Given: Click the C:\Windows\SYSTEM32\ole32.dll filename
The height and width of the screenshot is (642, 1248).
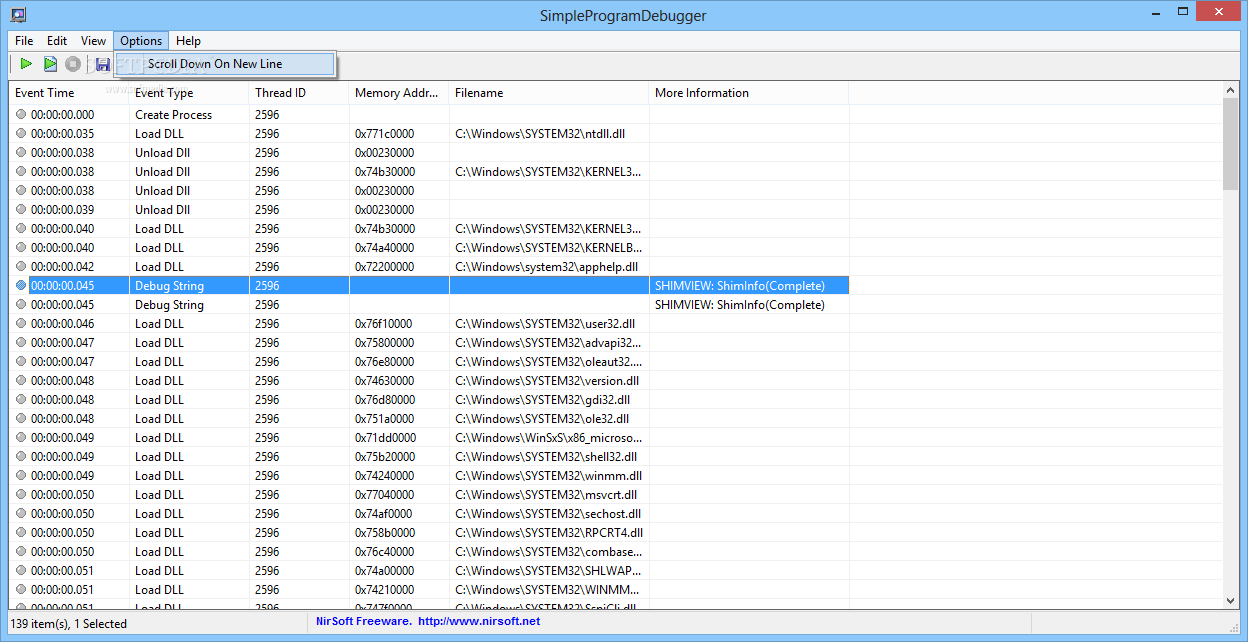Looking at the screenshot, I should point(542,419).
